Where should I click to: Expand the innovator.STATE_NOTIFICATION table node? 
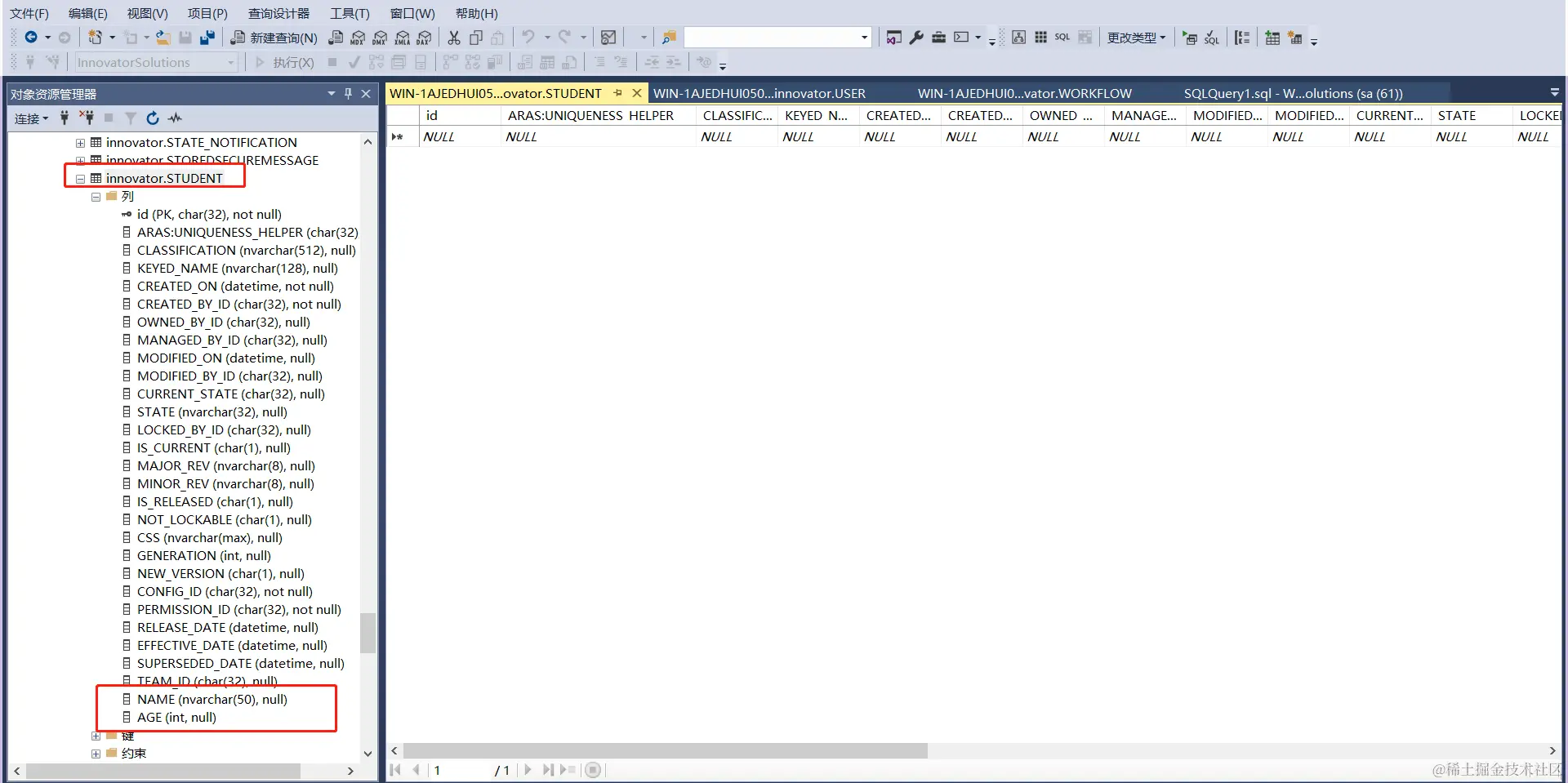(80, 143)
